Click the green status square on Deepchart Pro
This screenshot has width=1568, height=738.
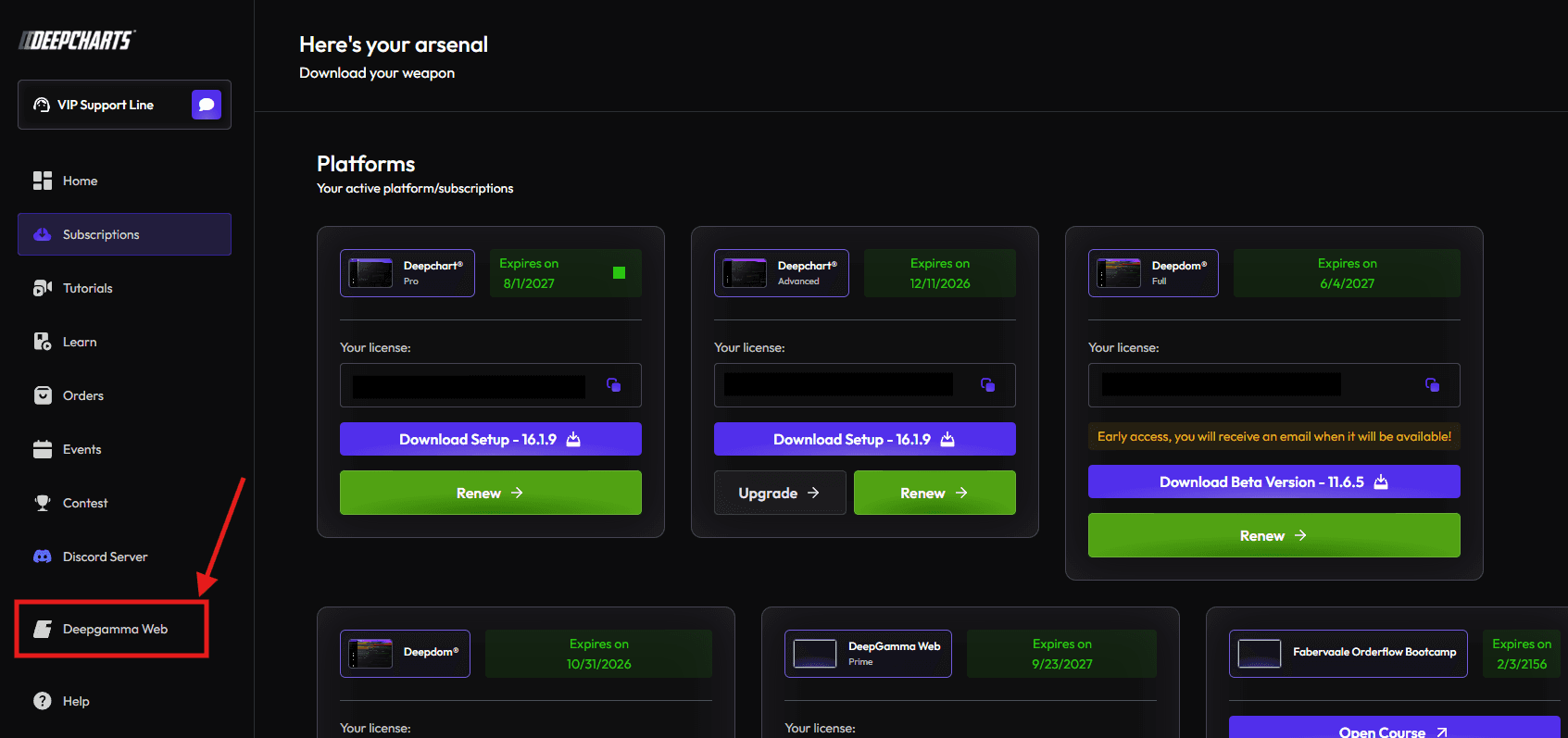tap(620, 272)
